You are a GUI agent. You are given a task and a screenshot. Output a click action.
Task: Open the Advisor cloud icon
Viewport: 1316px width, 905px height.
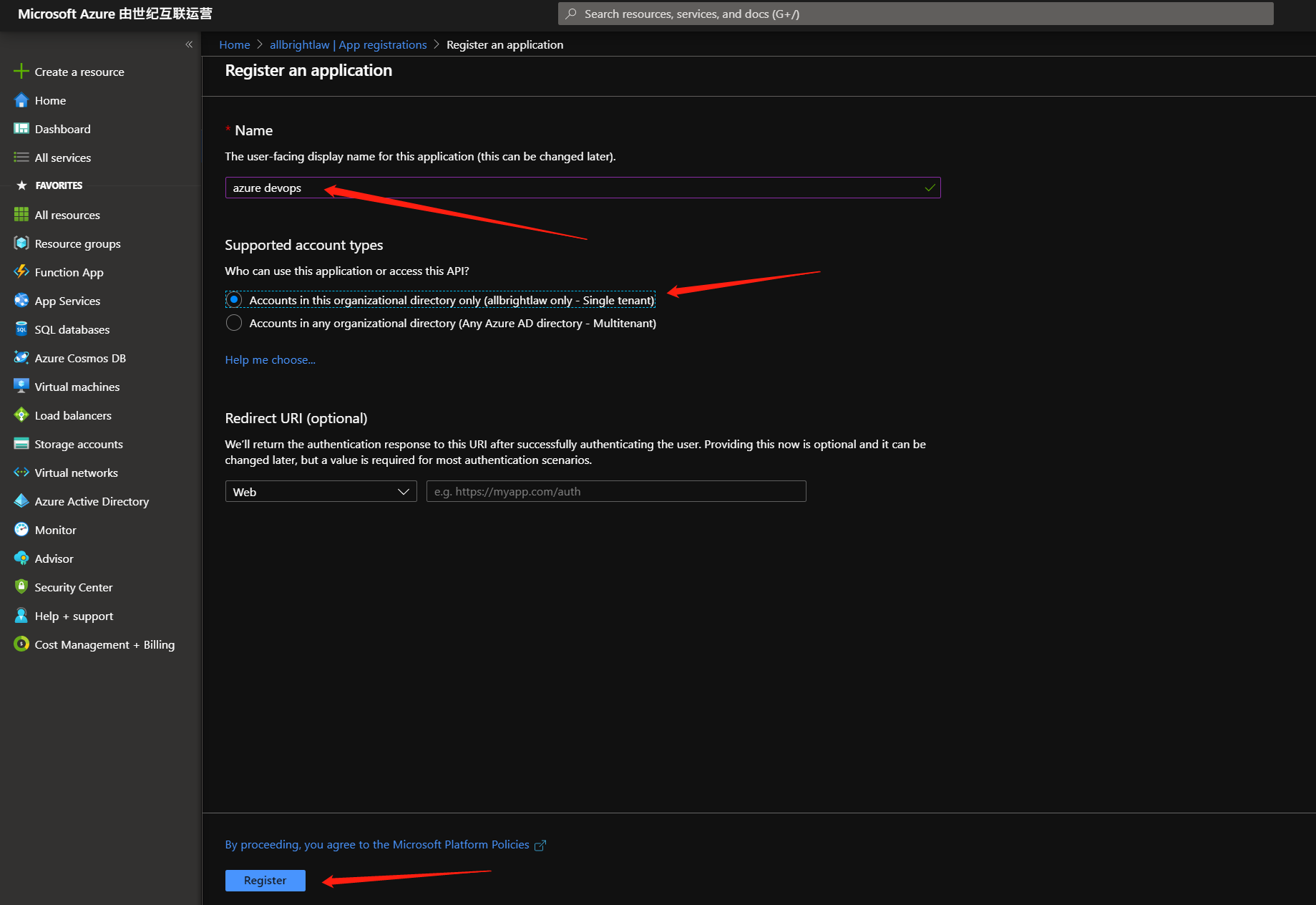(x=21, y=558)
